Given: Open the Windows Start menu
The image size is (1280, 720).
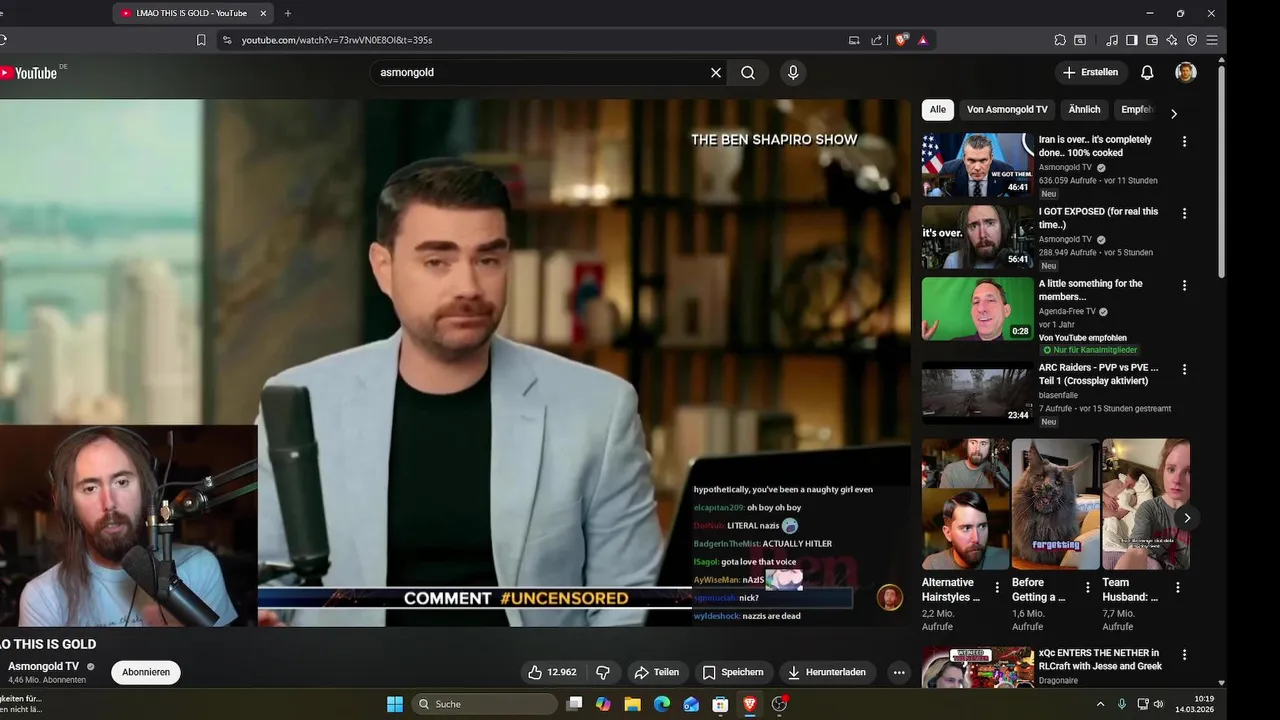Looking at the screenshot, I should coord(395,704).
